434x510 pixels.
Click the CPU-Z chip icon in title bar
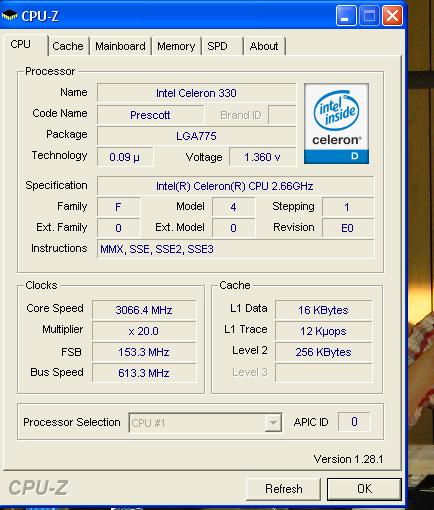[x=9, y=16]
